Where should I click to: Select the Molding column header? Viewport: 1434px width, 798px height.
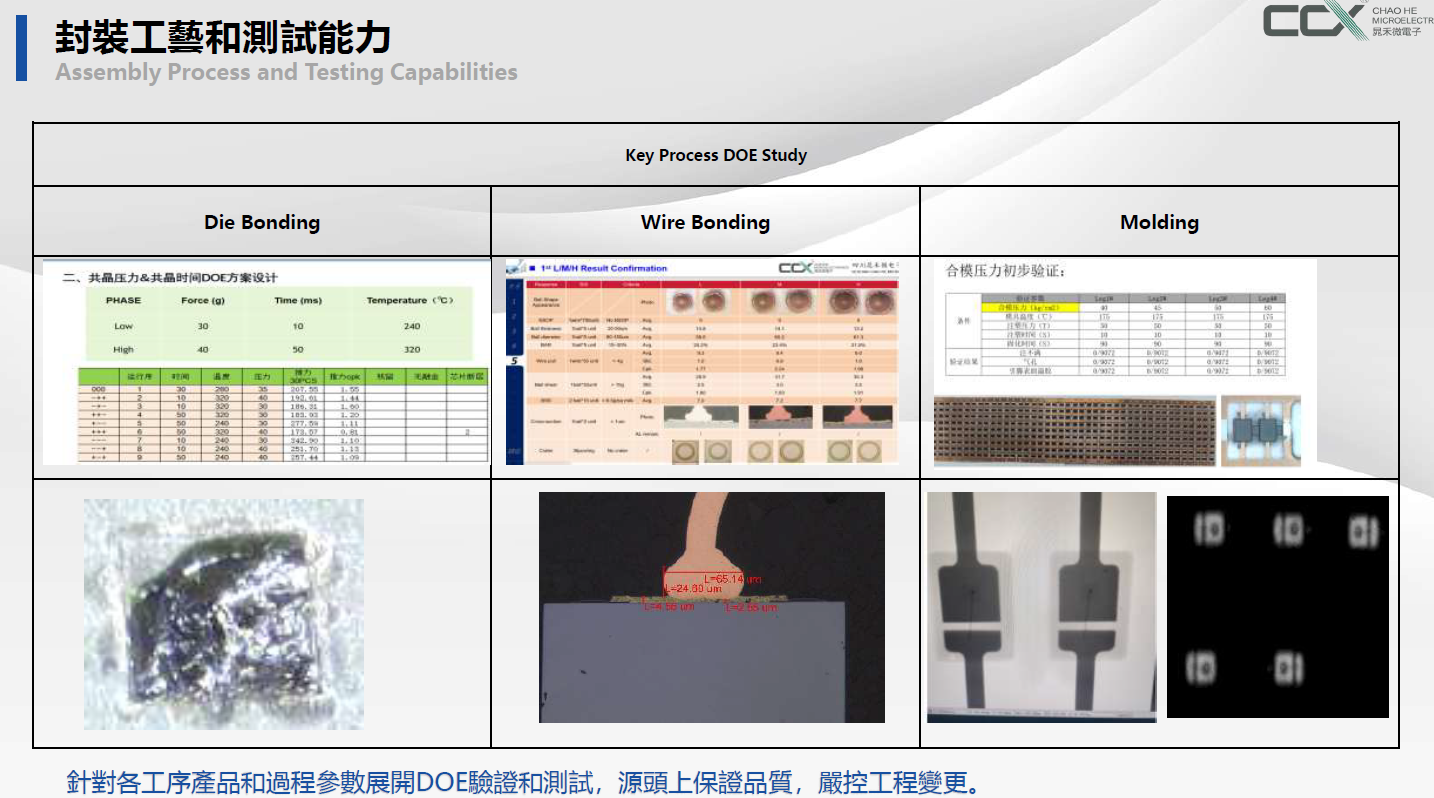(1159, 222)
